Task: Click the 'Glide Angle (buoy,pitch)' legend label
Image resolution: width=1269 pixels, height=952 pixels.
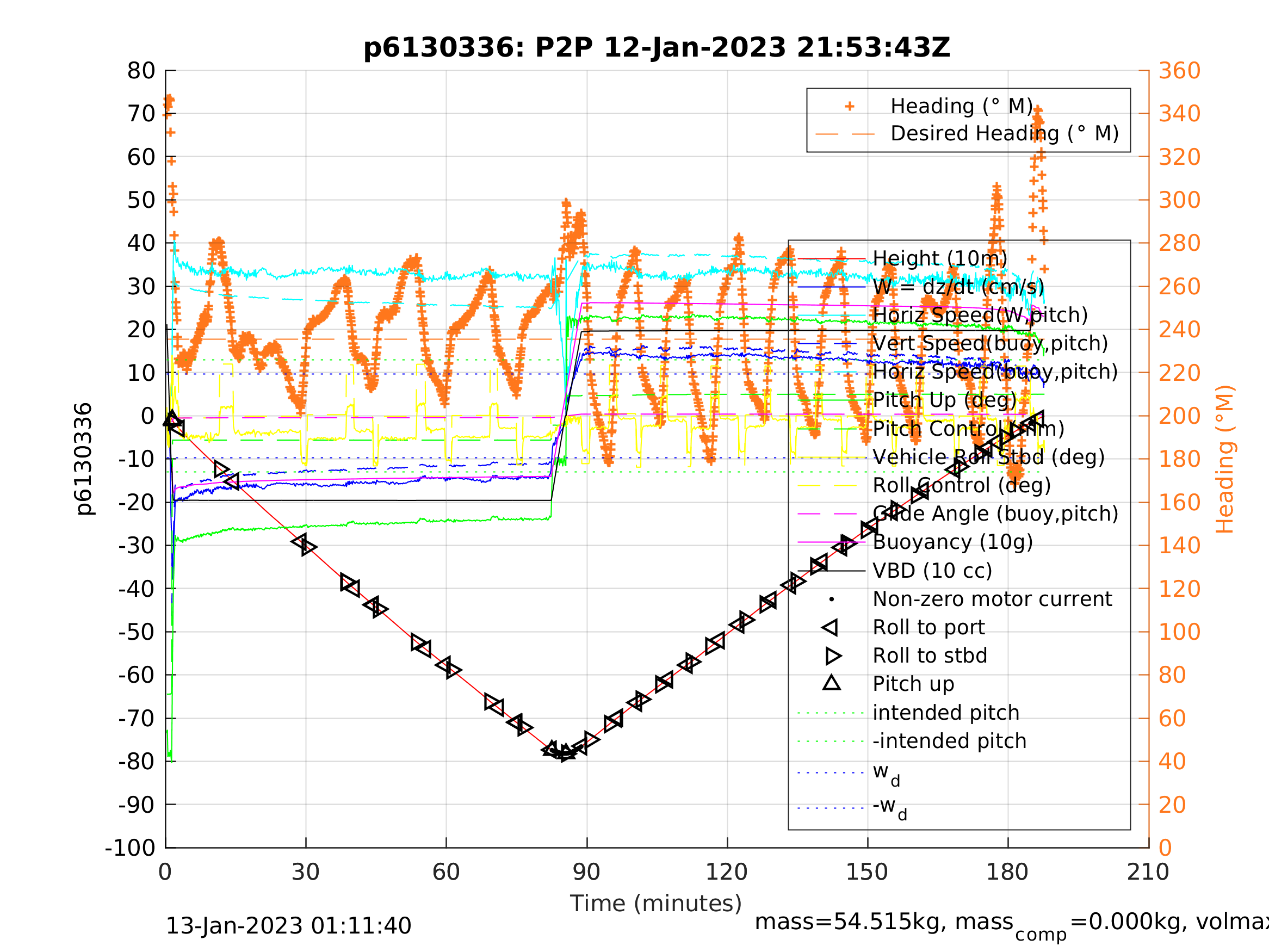Action: (995, 514)
